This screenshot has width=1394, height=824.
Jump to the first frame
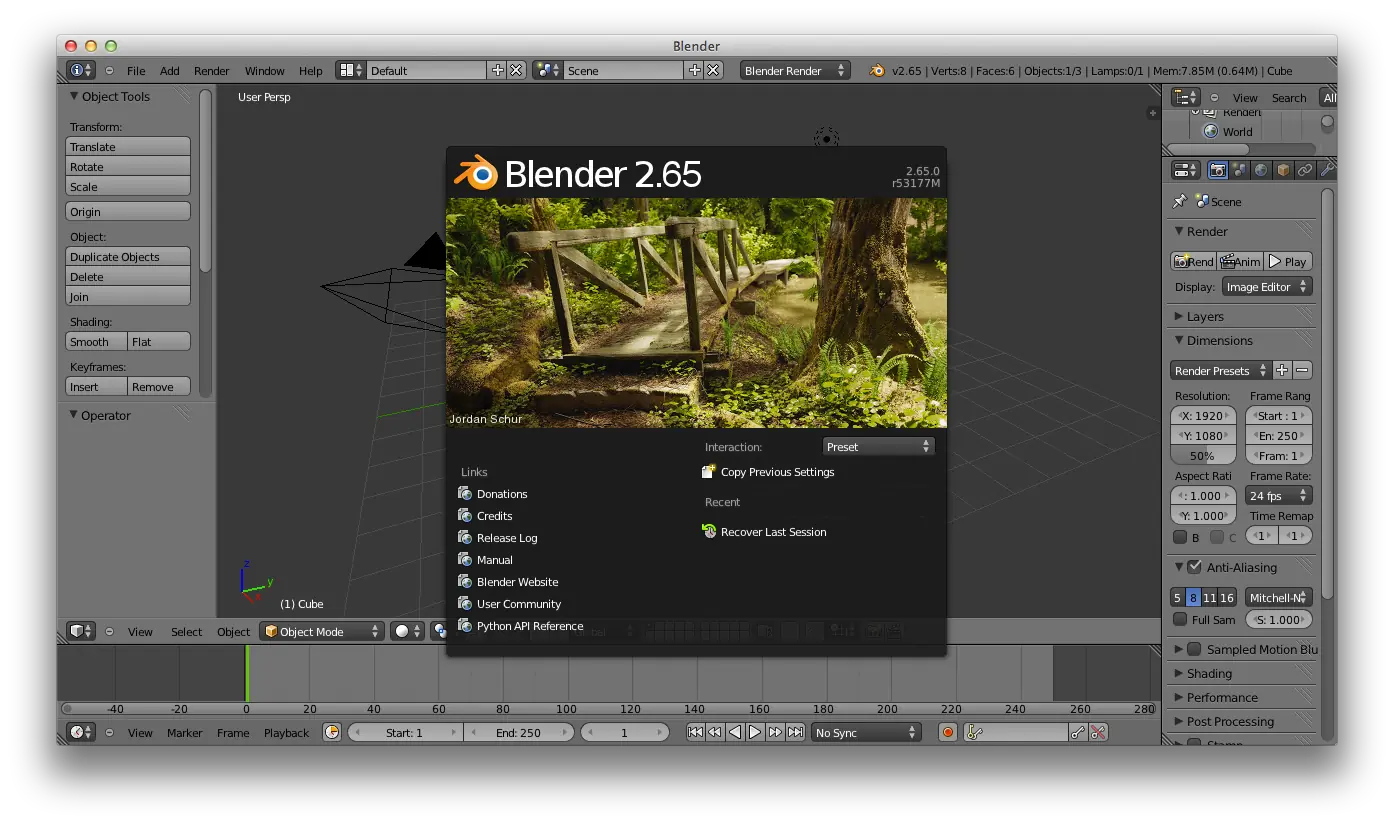pyautogui.click(x=695, y=733)
